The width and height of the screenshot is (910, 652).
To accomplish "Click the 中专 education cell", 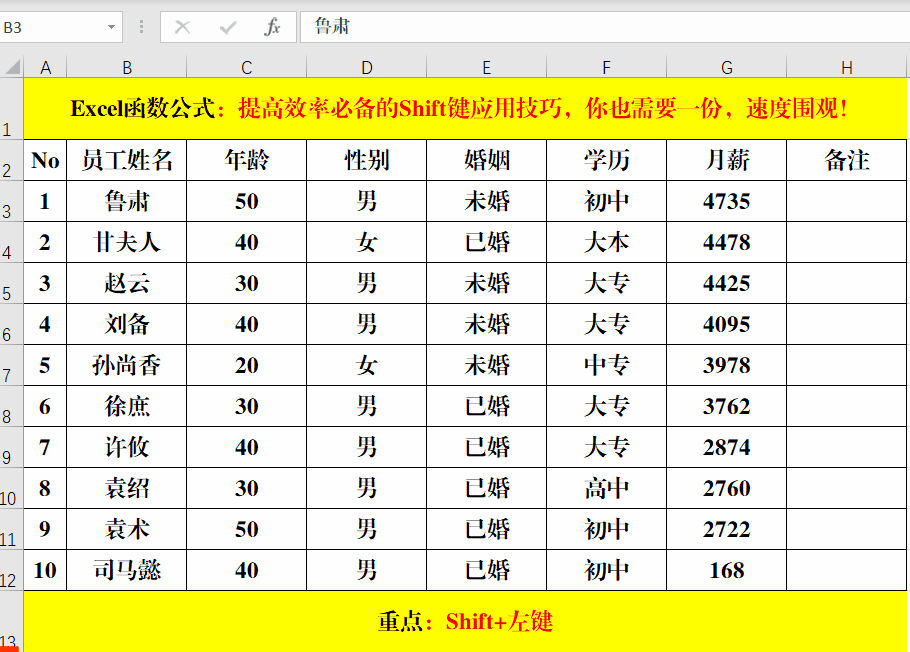I will tap(606, 365).
